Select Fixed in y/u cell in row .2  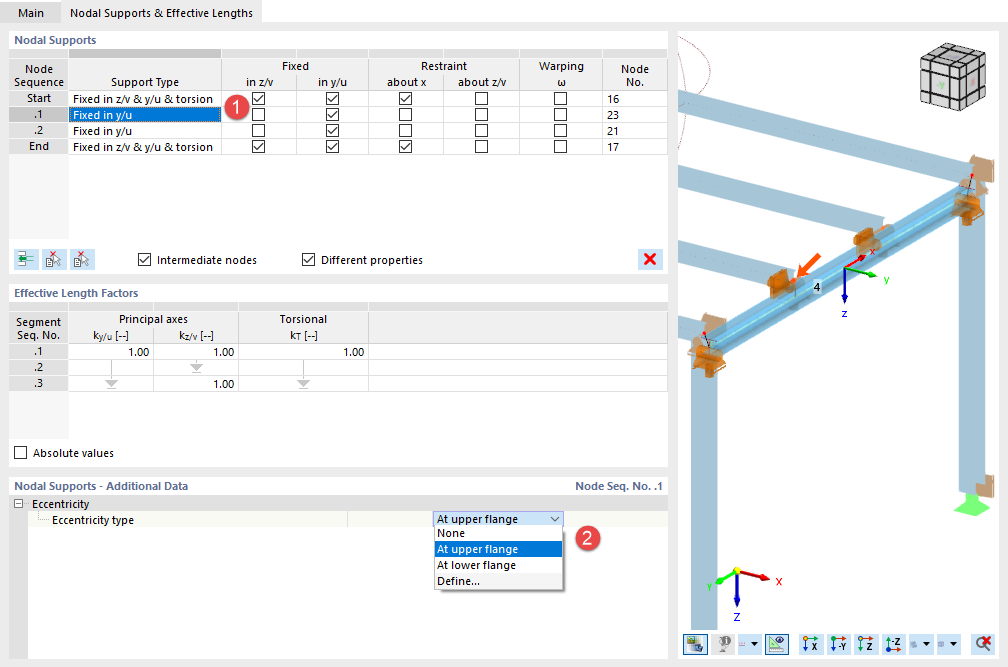pos(145,131)
